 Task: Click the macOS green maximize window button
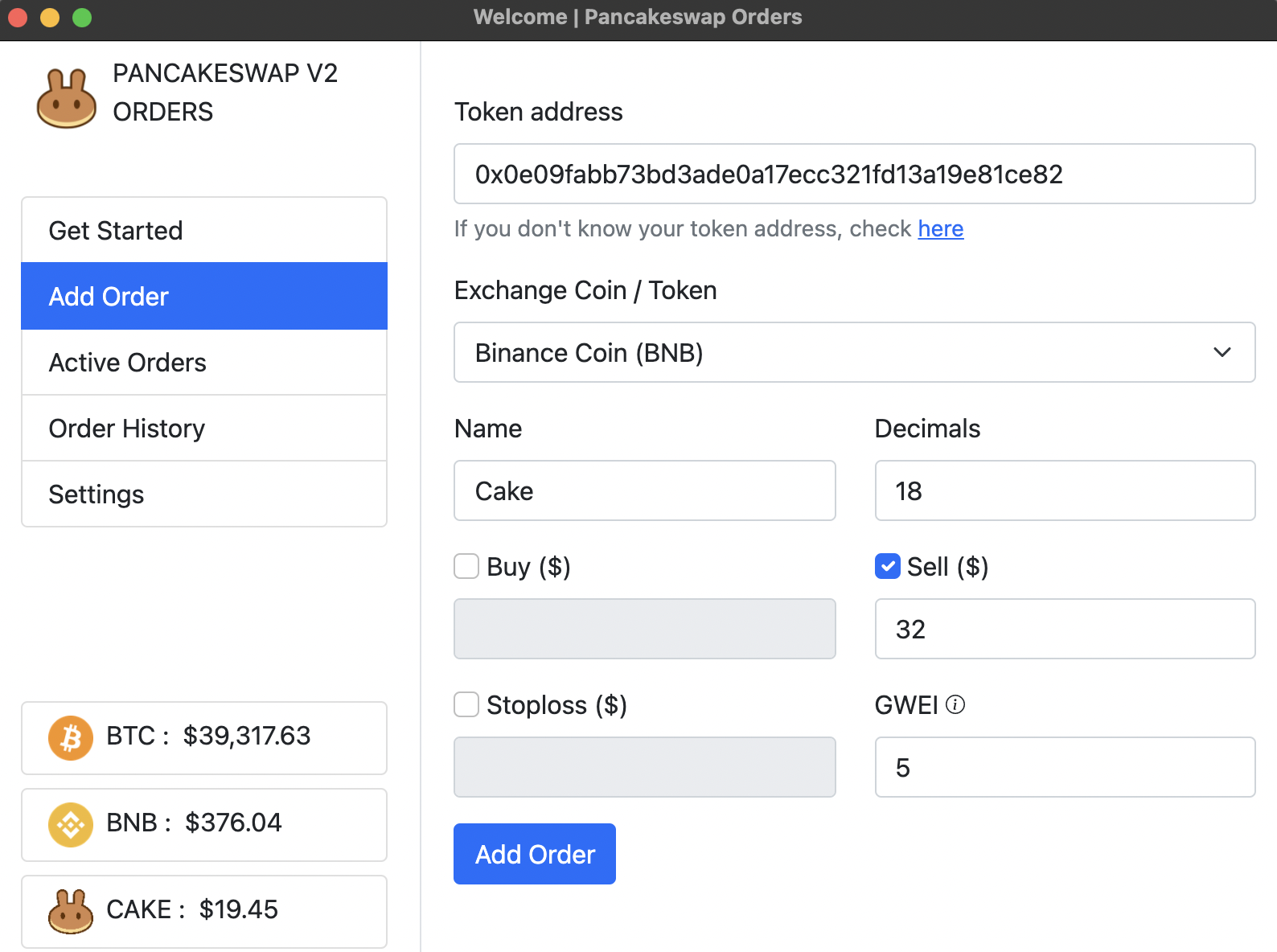[x=82, y=18]
